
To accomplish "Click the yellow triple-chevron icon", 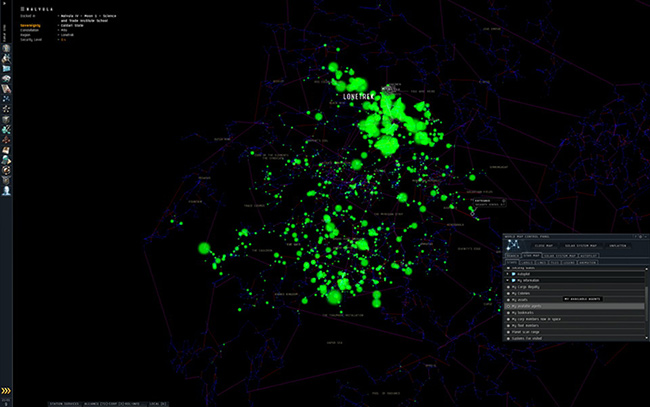I will tap(6, 391).
